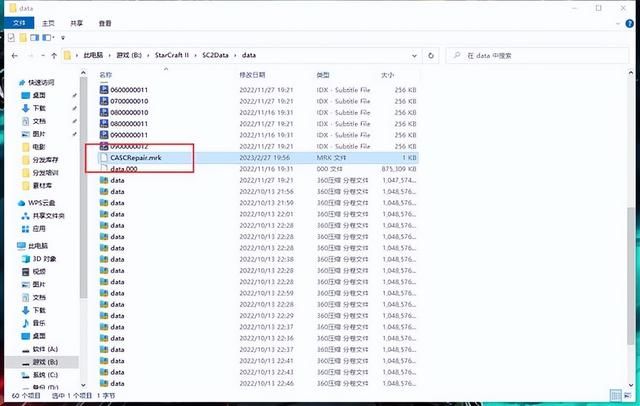Select data file modified 2022/10/13 21:56

pyautogui.click(x=258, y=192)
